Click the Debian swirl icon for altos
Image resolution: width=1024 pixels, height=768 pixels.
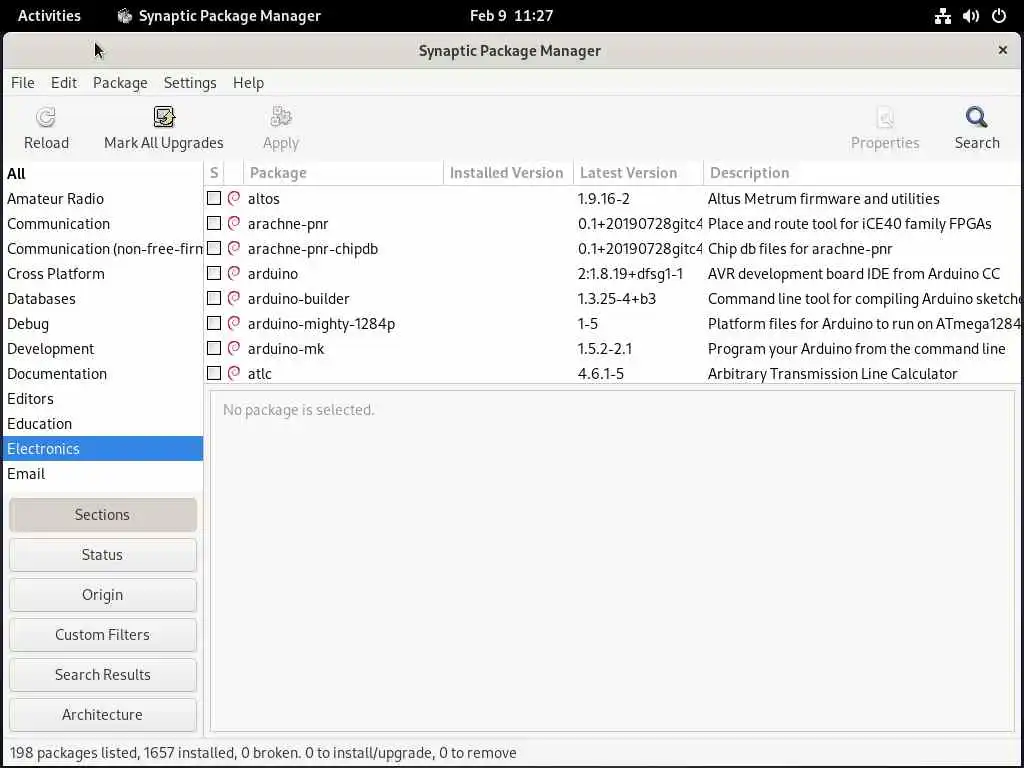pos(234,198)
